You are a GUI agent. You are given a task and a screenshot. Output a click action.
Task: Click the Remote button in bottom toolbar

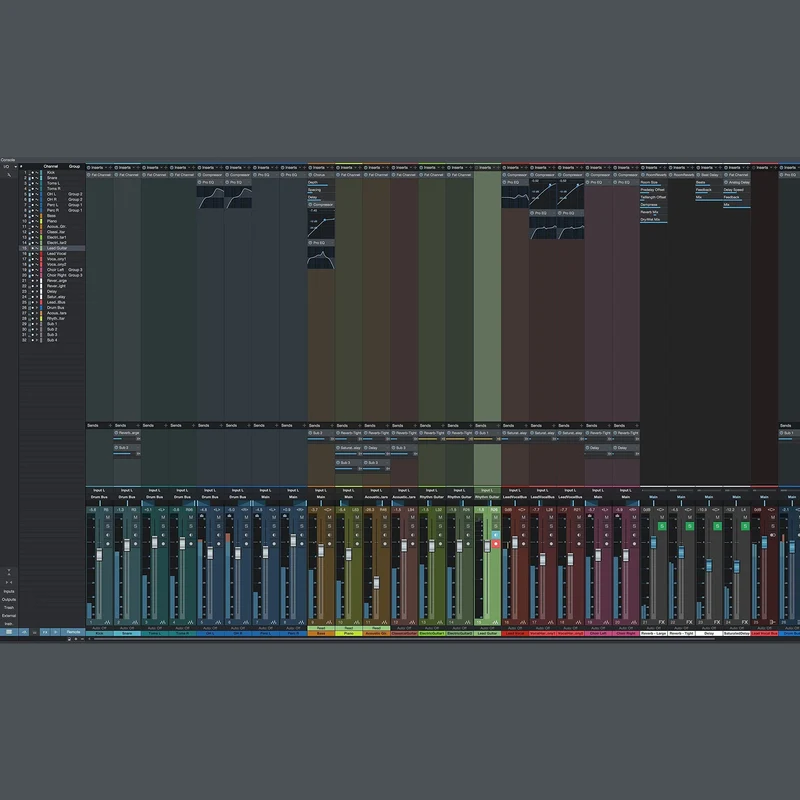tap(73, 632)
